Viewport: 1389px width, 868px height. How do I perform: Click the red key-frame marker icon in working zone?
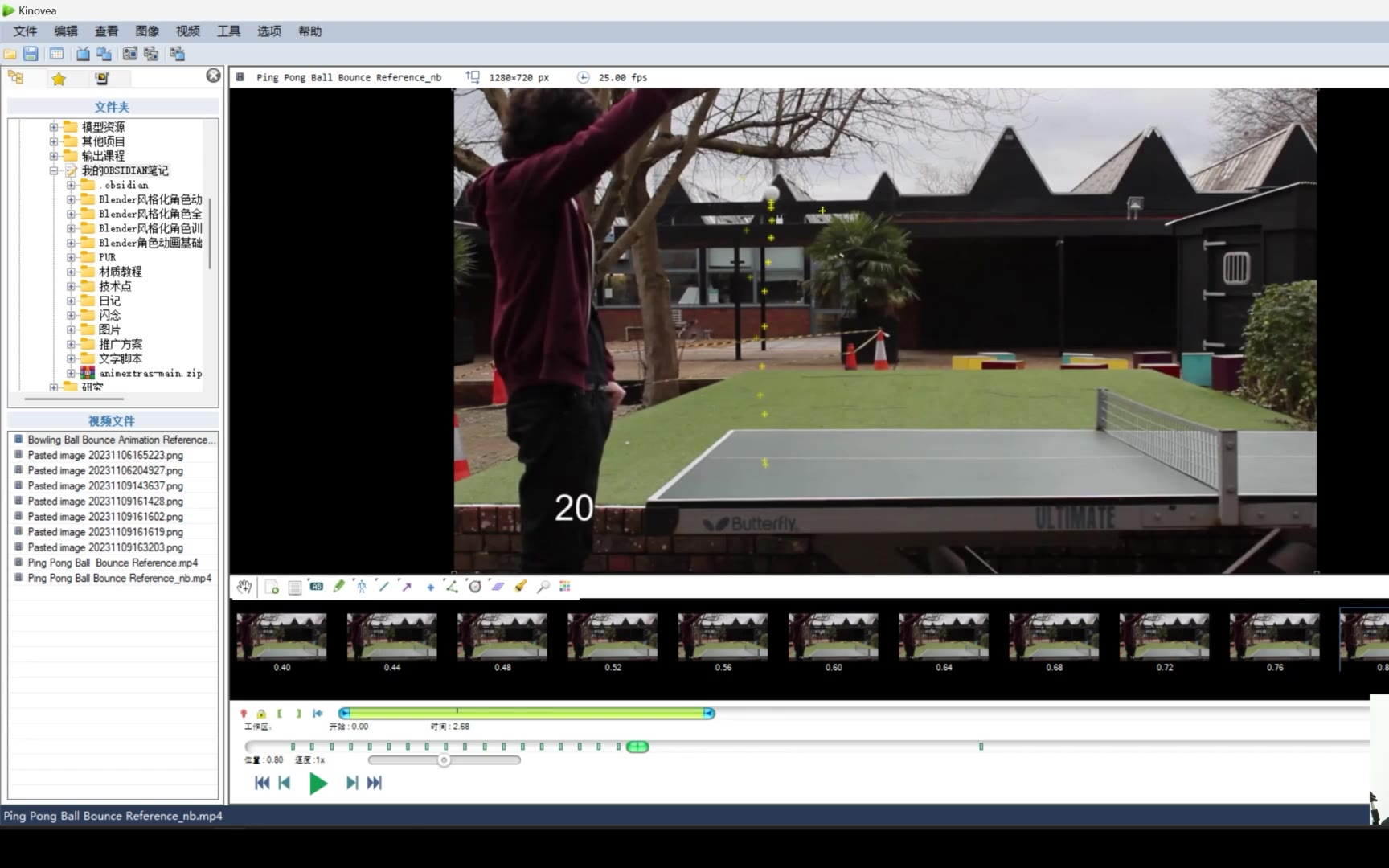coord(244,714)
